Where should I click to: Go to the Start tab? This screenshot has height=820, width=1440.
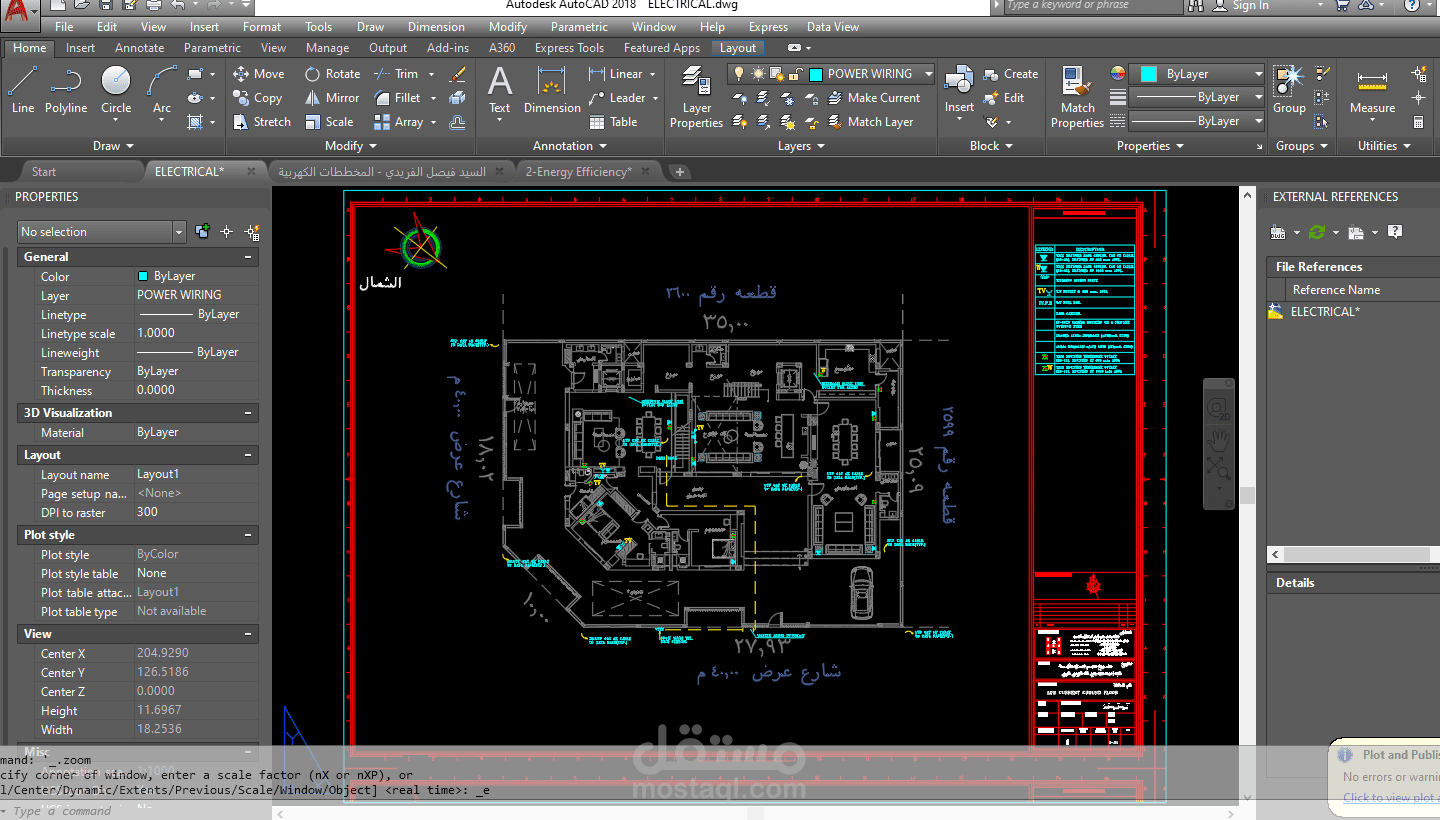coord(44,172)
